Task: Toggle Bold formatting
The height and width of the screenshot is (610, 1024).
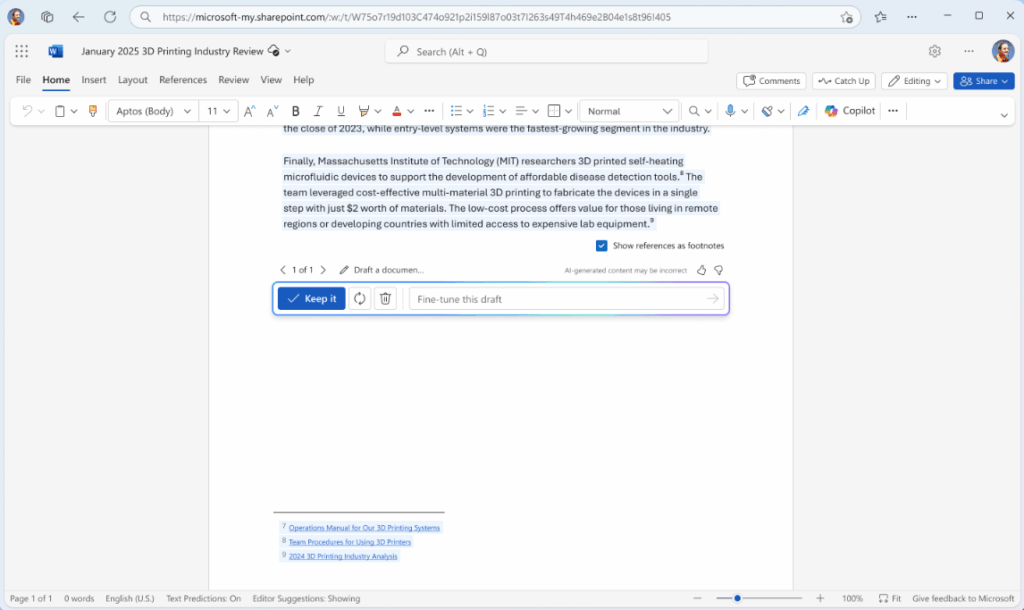Action: [x=295, y=111]
